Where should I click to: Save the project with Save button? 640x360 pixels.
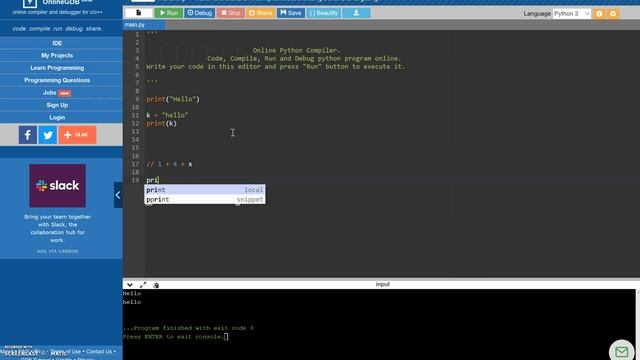[x=291, y=13]
